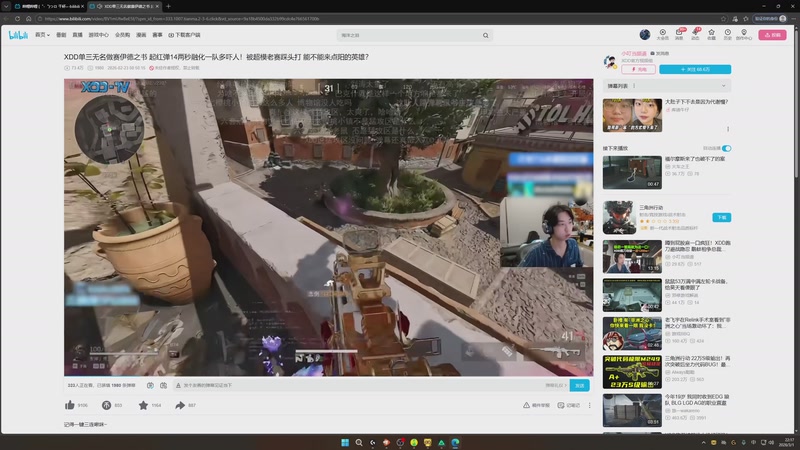The height and width of the screenshot is (450, 800).
Task: Open the 历史 history icon
Action: (728, 34)
